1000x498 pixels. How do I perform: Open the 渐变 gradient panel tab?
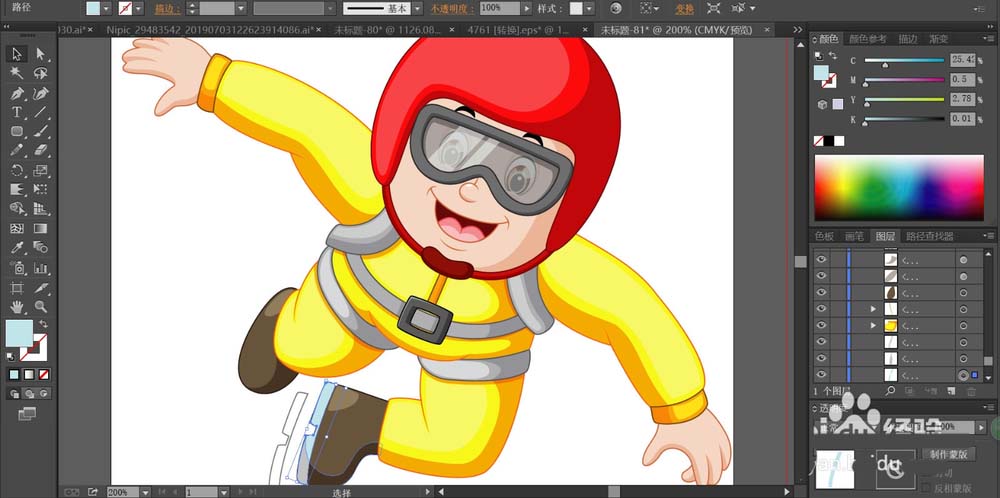click(939, 39)
